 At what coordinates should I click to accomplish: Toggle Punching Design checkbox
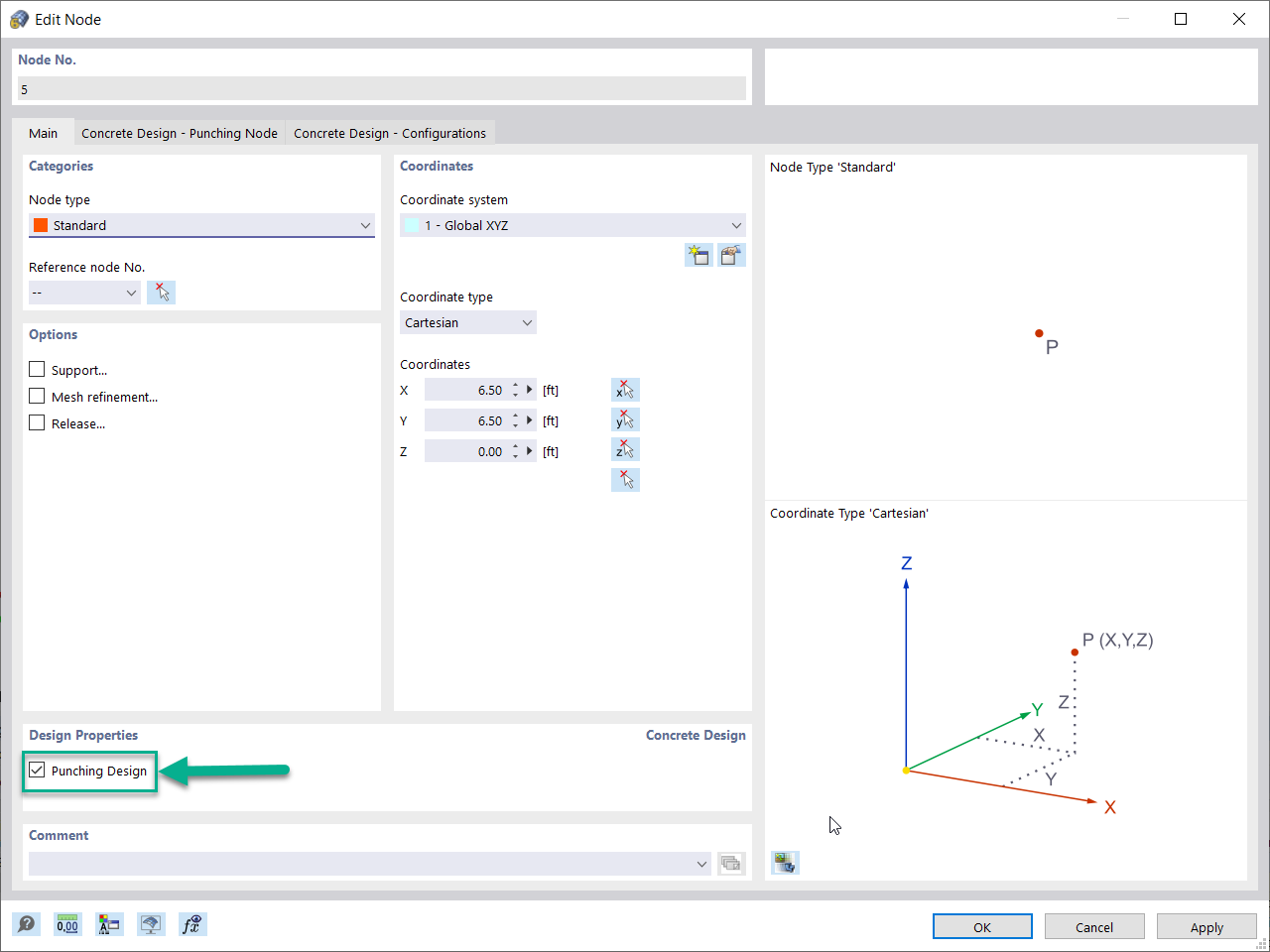click(37, 770)
